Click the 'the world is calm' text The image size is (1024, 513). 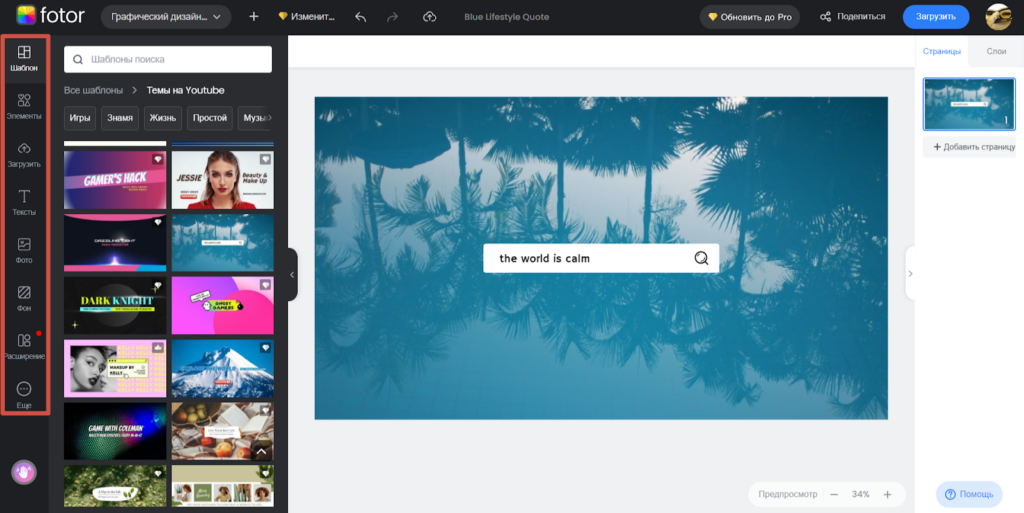pyautogui.click(x=545, y=258)
